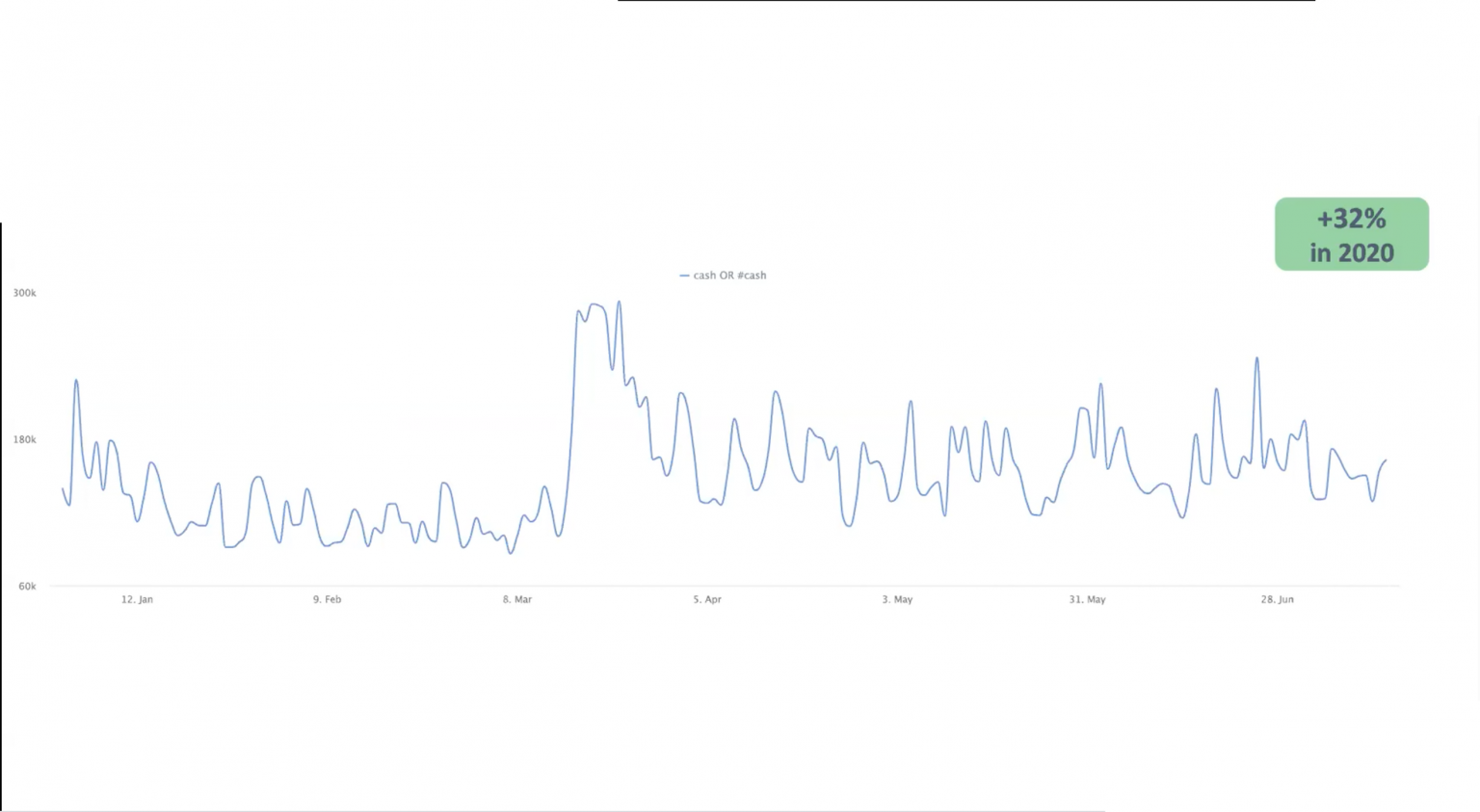The image size is (1480, 812).
Task: Click the first data point of the line
Action: [x=64, y=489]
